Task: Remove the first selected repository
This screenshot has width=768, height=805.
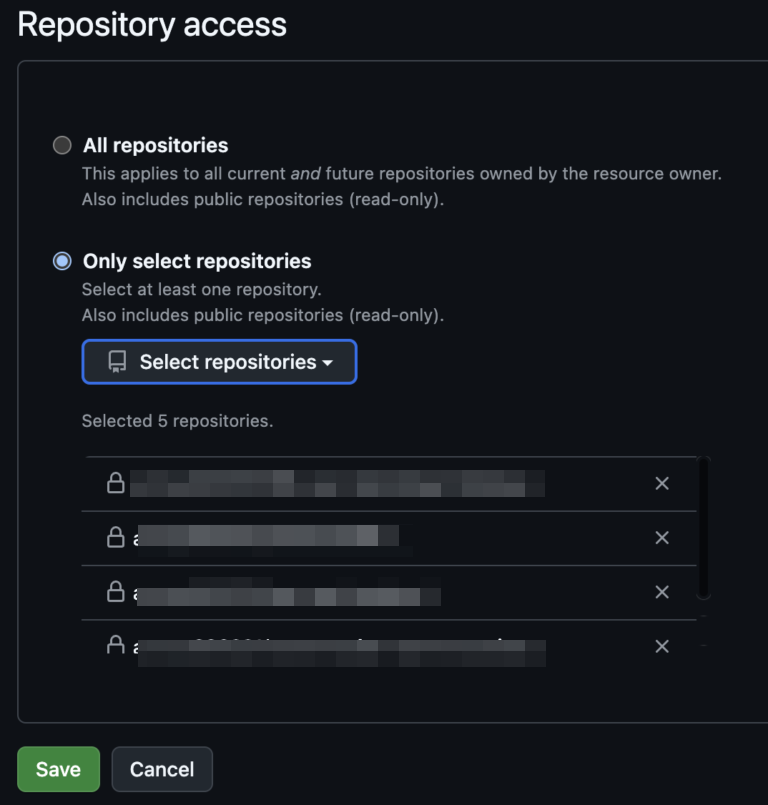Action: coord(662,484)
